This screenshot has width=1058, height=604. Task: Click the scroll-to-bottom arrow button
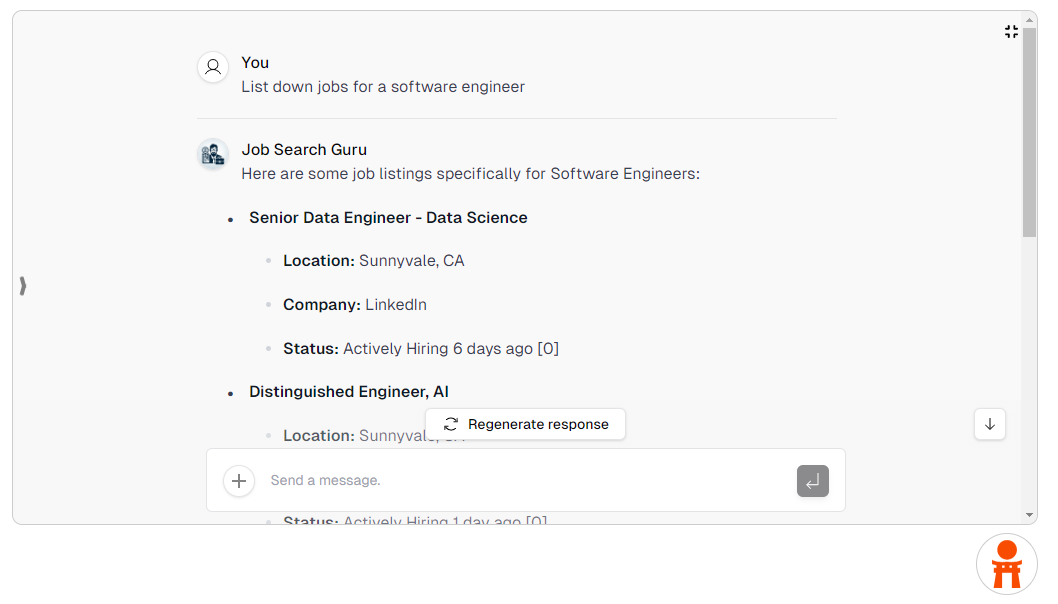coord(990,424)
